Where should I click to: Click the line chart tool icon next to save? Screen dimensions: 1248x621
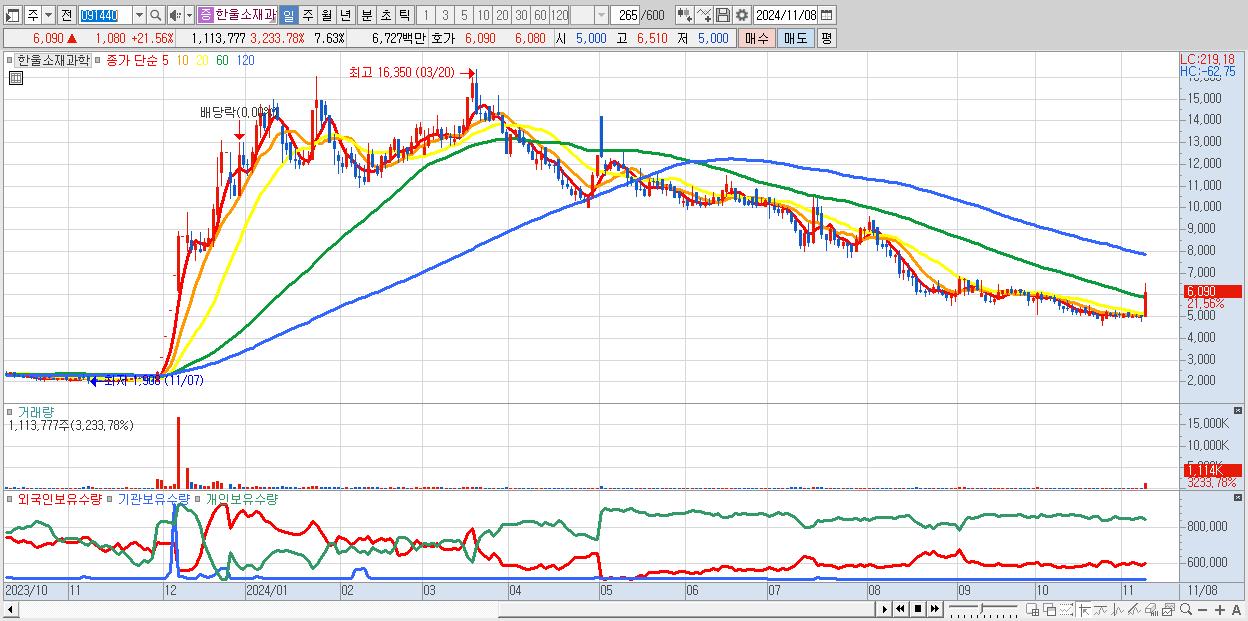[703, 15]
